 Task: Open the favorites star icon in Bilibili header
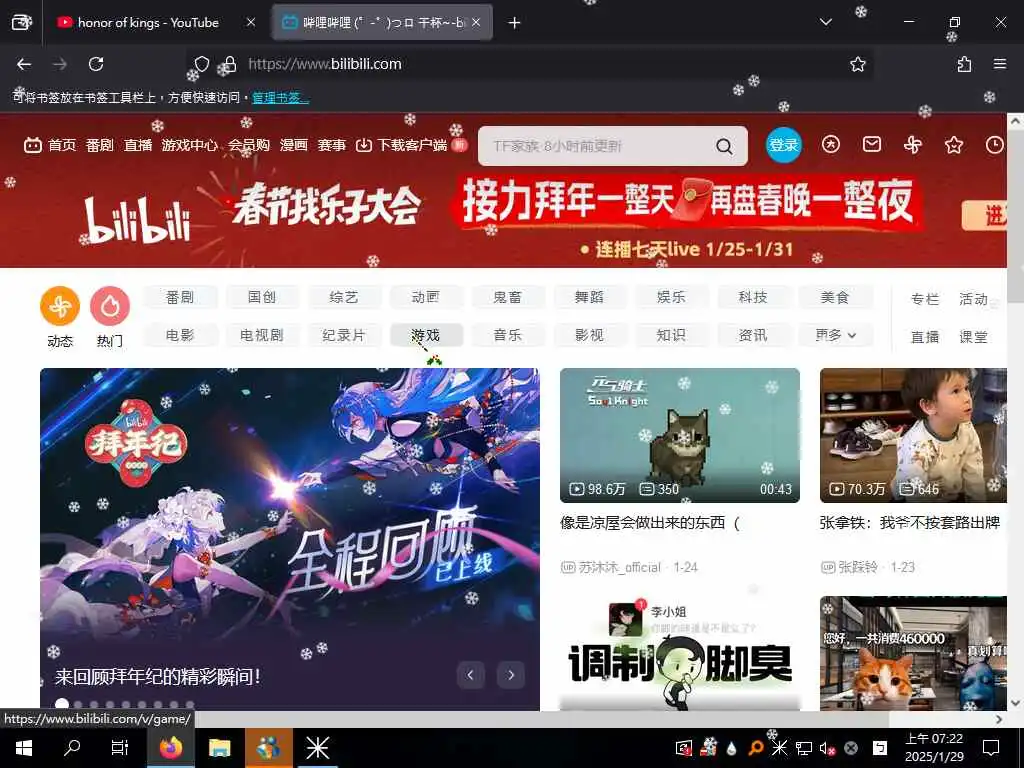(953, 144)
